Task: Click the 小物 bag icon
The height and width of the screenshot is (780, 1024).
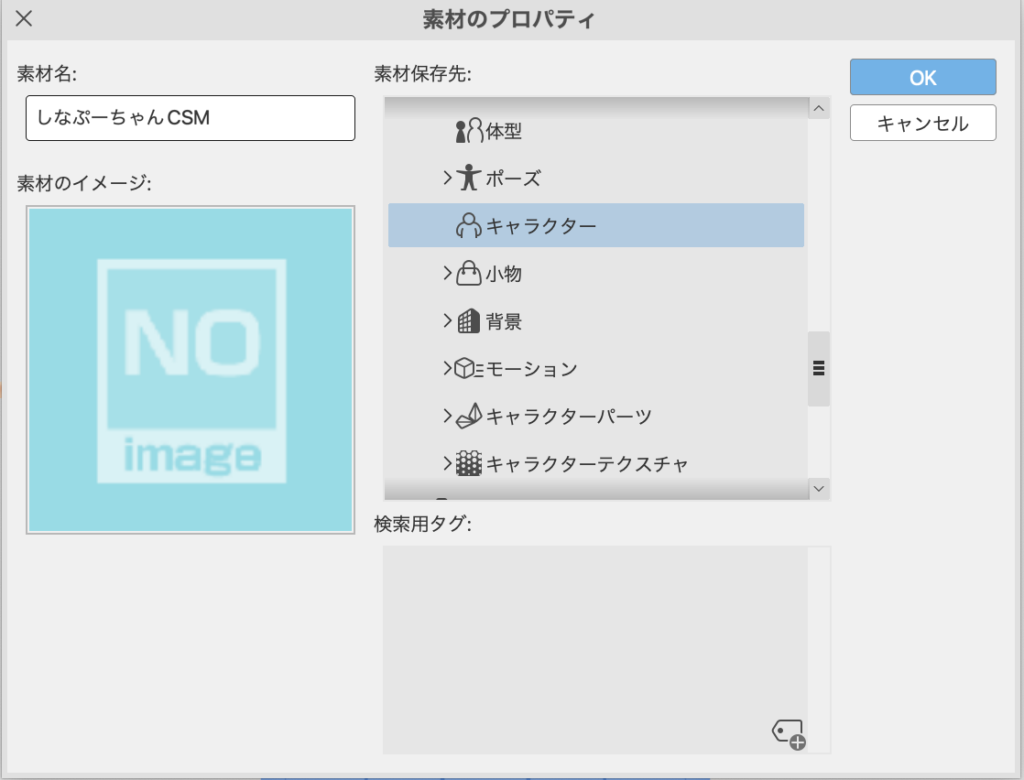Action: pyautogui.click(x=468, y=273)
